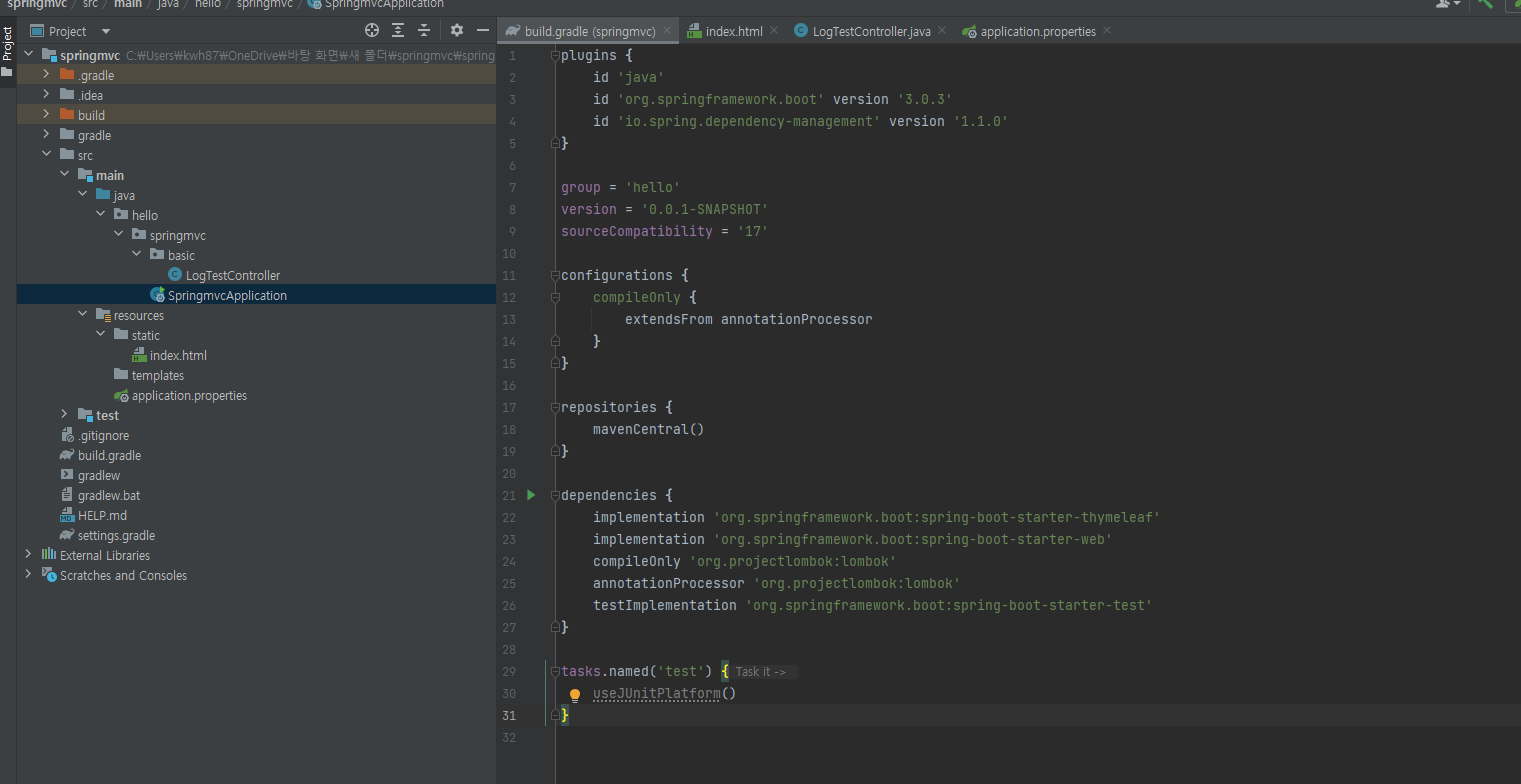Fold the repositories block in gutter
This screenshot has height=784, width=1521.
[x=556, y=407]
